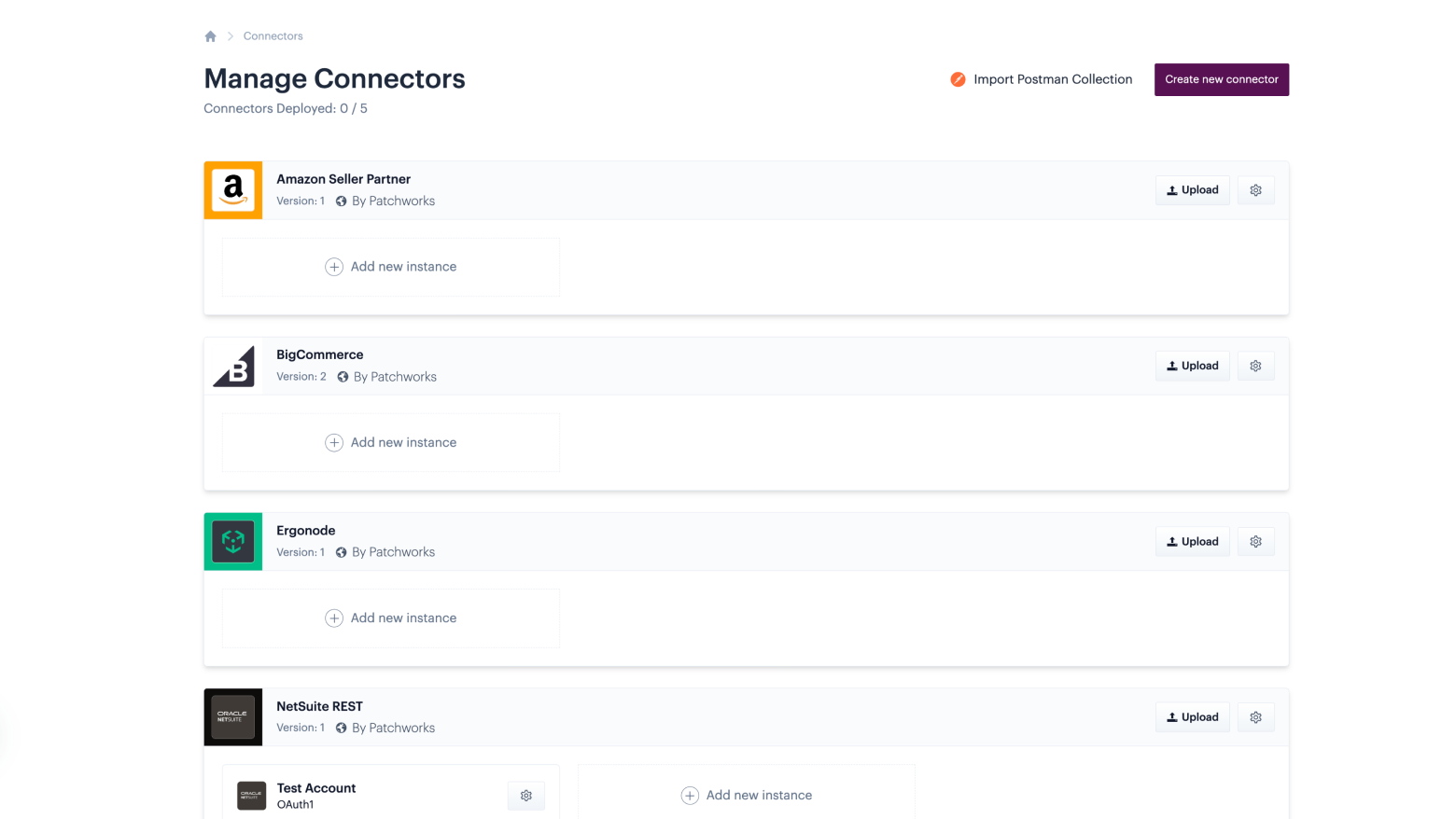Click the Ergonode logo icon
This screenshot has width=1456, height=819.
[233, 542]
